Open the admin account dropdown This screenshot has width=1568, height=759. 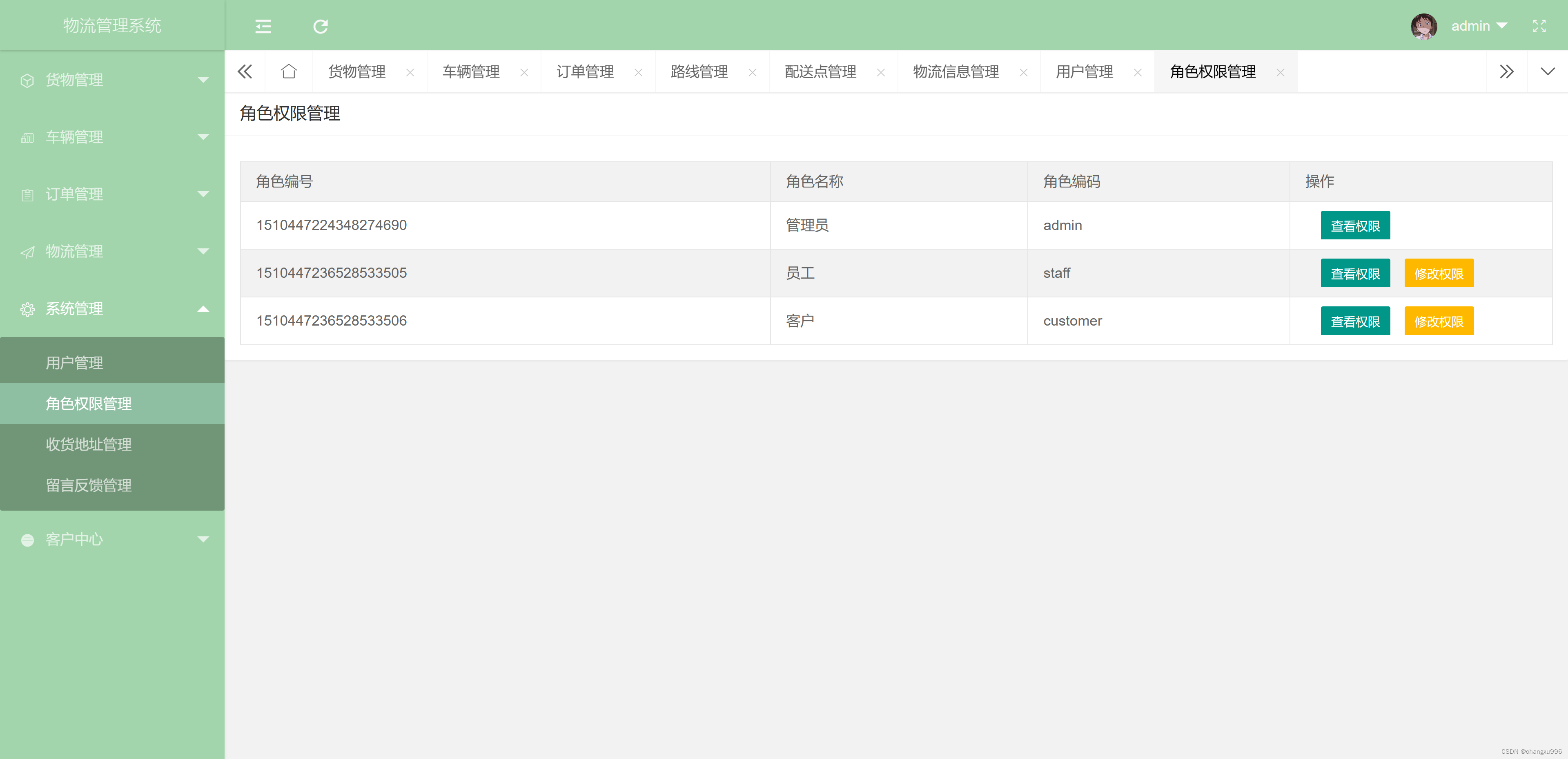pos(1479,26)
